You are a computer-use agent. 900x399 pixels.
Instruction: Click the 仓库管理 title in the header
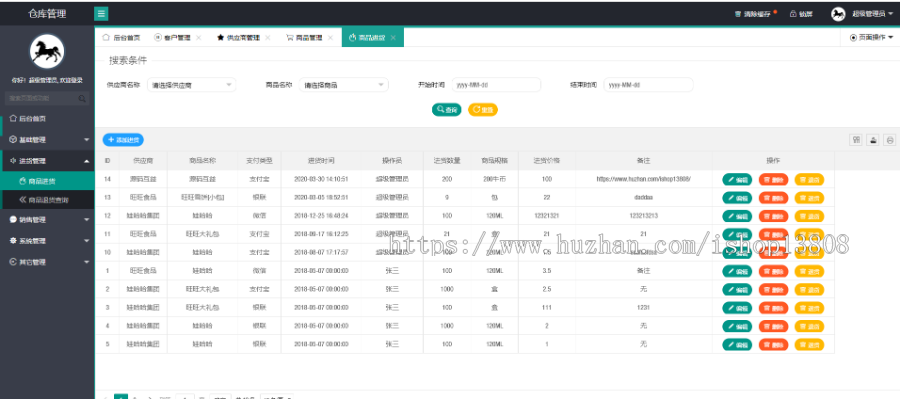click(x=47, y=14)
